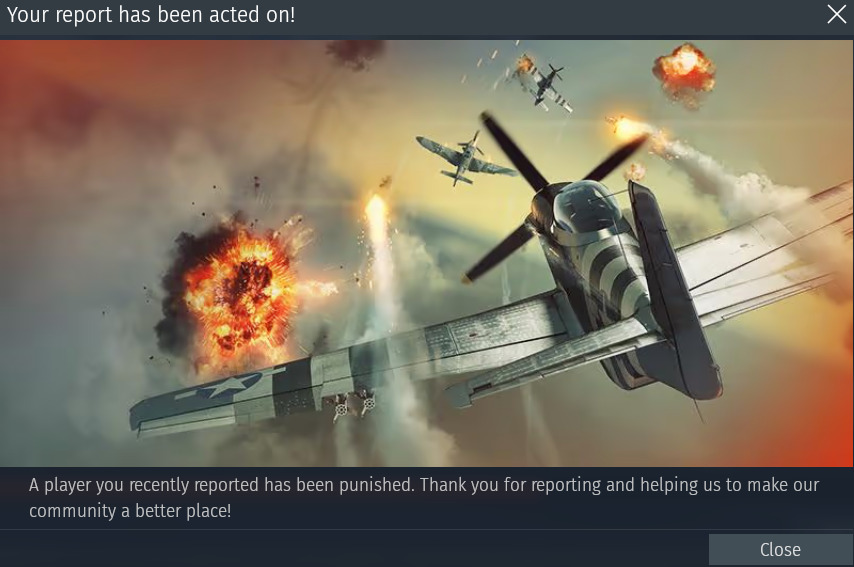Click the green camouflaged plane in the artwork's center
Viewport: 854px width, 567px height.
pyautogui.click(x=466, y=158)
